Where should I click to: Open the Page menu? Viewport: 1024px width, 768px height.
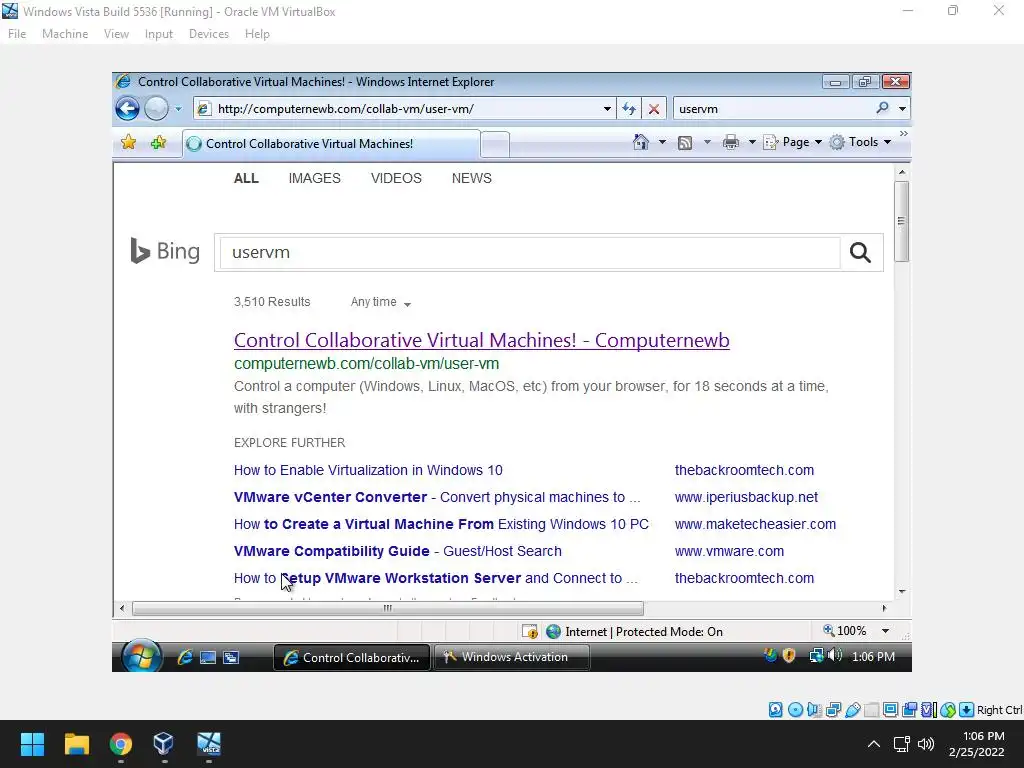(x=793, y=142)
